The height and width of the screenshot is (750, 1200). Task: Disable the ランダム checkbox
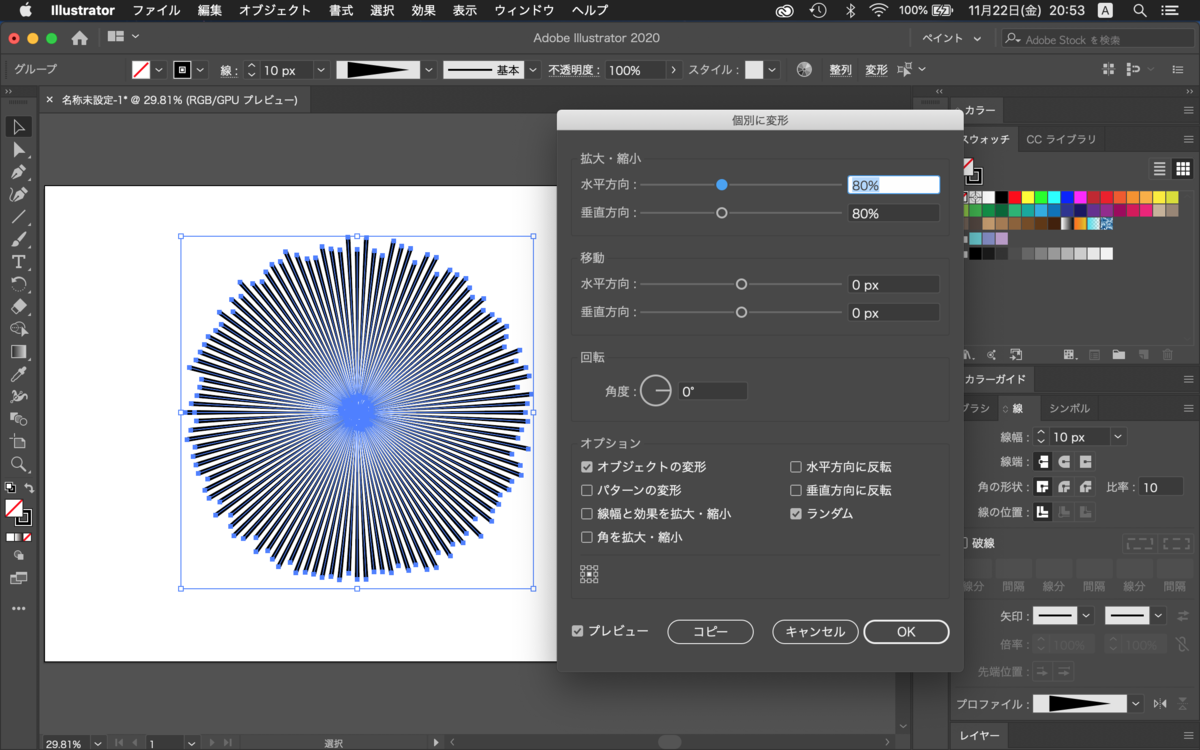click(796, 513)
